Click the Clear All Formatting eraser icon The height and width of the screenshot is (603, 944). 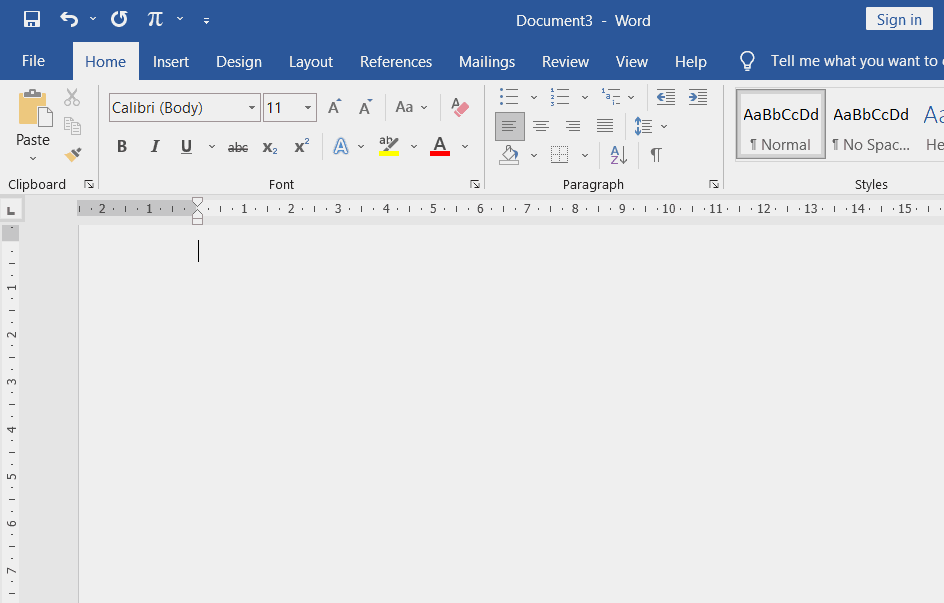pyautogui.click(x=459, y=107)
